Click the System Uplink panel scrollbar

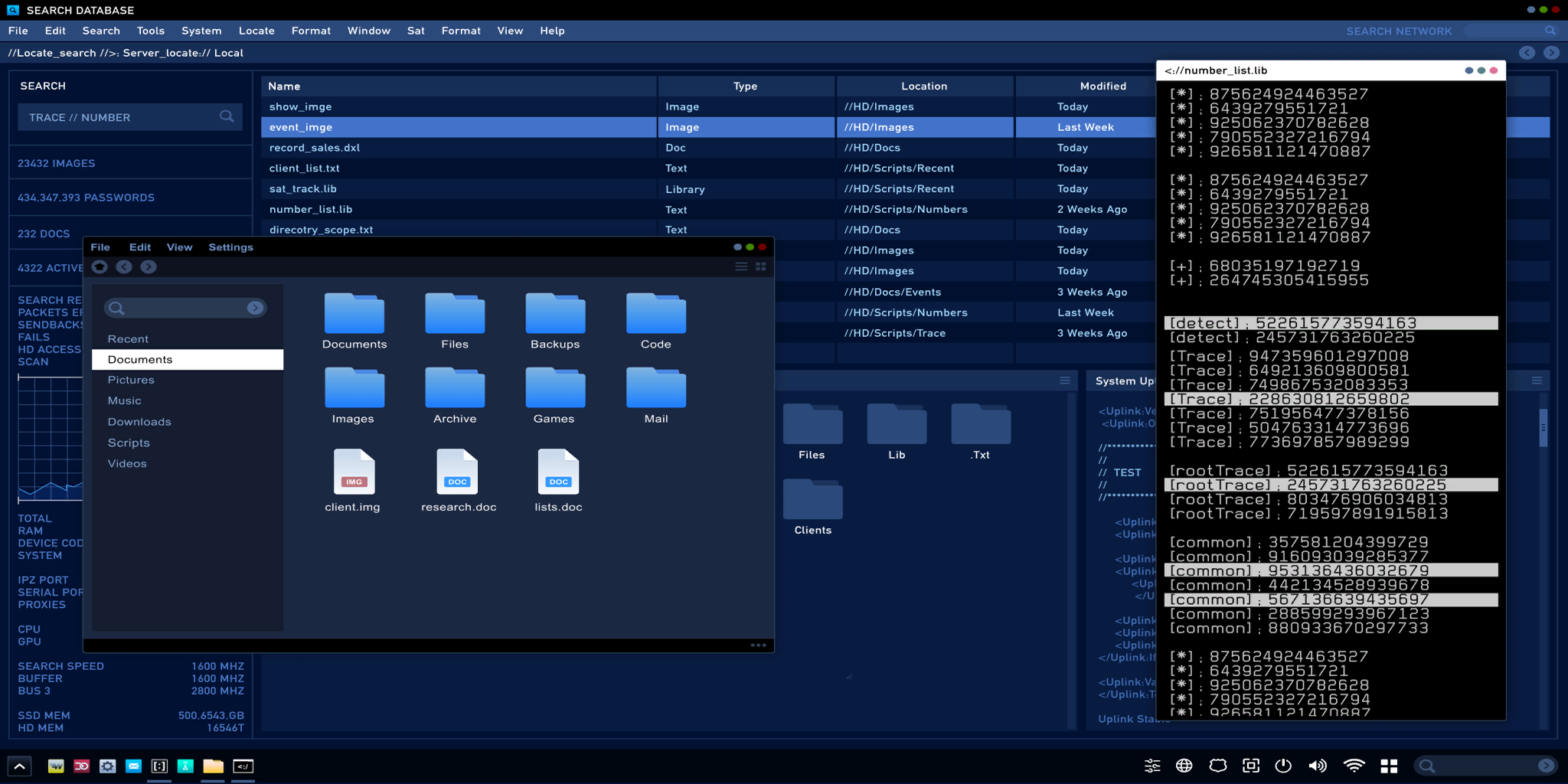pyautogui.click(x=1543, y=426)
